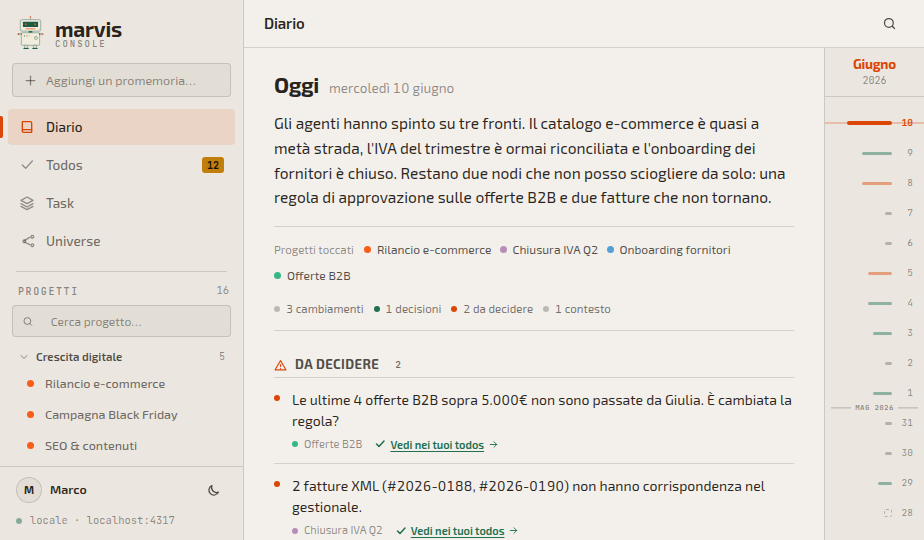Image resolution: width=924 pixels, height=540 pixels.
Task: Click the Universe share-graph icon
Action: [28, 241]
